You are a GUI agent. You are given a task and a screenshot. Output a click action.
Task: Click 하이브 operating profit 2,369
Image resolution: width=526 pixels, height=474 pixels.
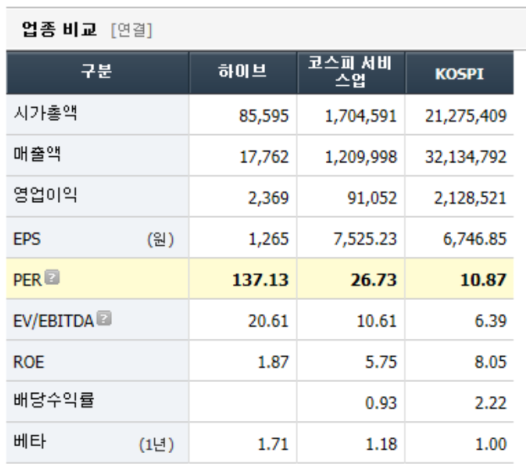268,198
